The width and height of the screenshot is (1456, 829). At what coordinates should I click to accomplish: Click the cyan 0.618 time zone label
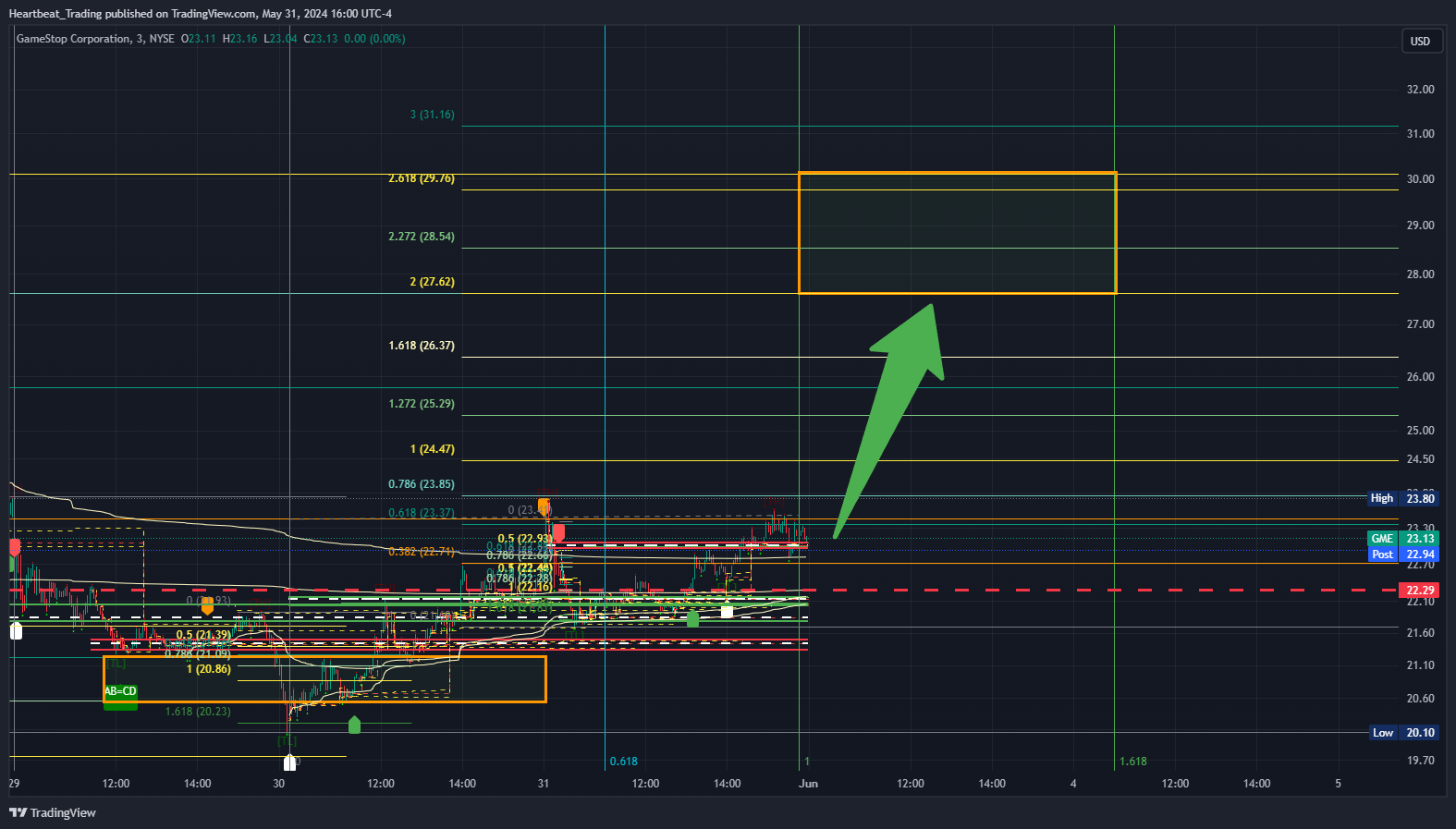(x=624, y=762)
